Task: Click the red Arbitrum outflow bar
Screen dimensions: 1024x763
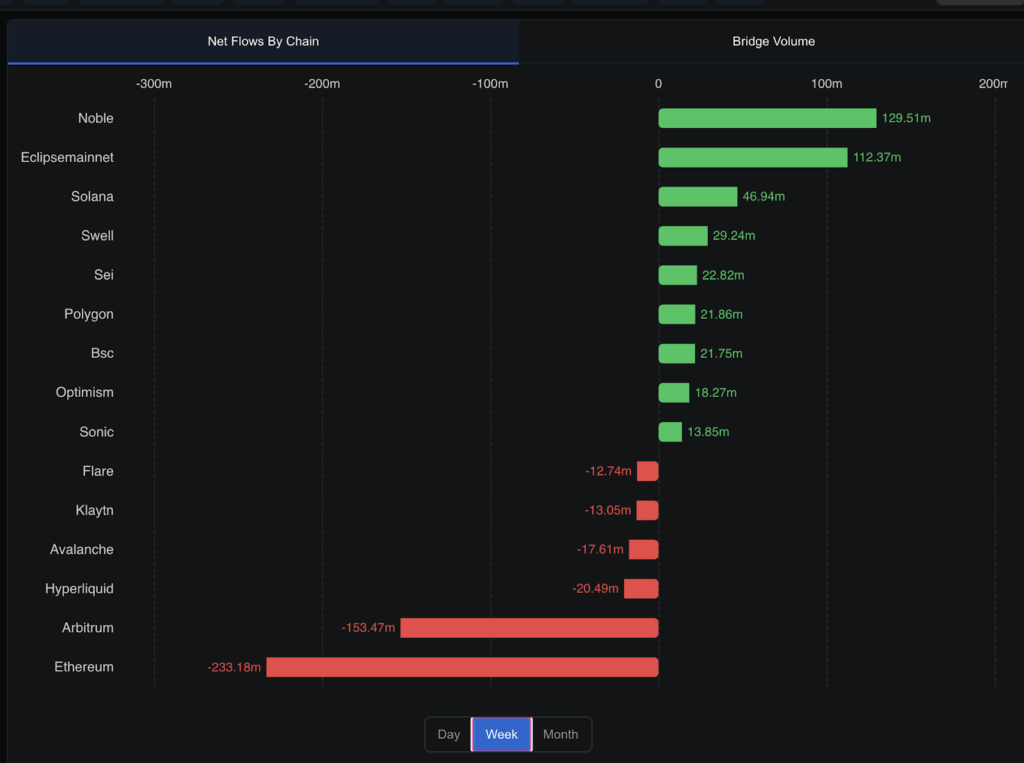Action: click(x=529, y=628)
